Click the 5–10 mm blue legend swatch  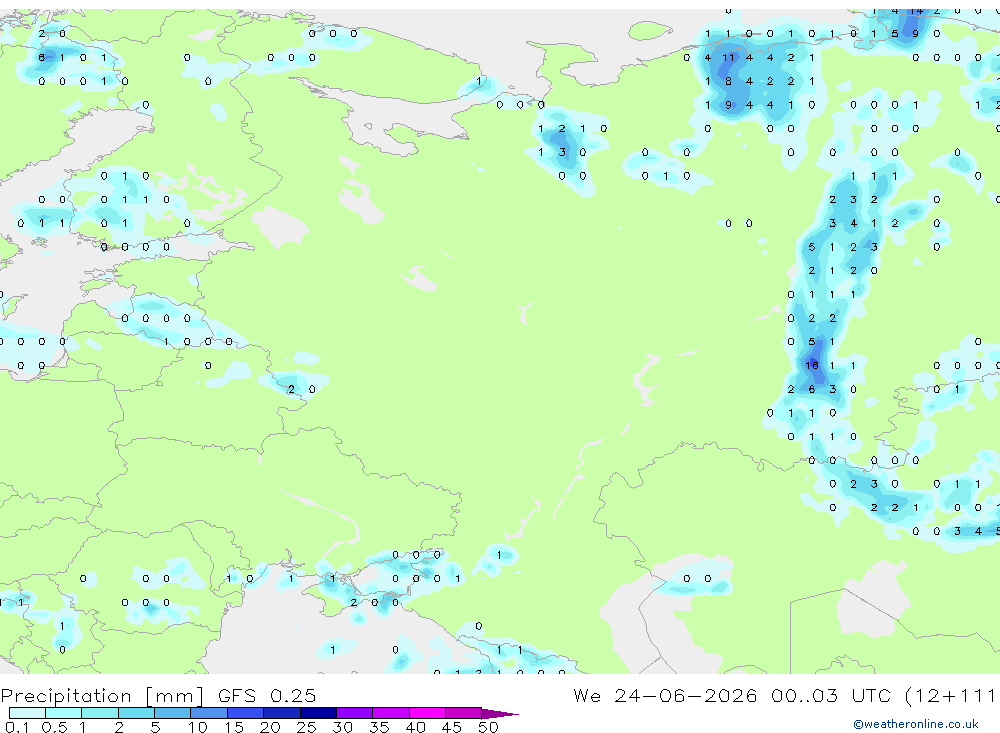coord(173,713)
